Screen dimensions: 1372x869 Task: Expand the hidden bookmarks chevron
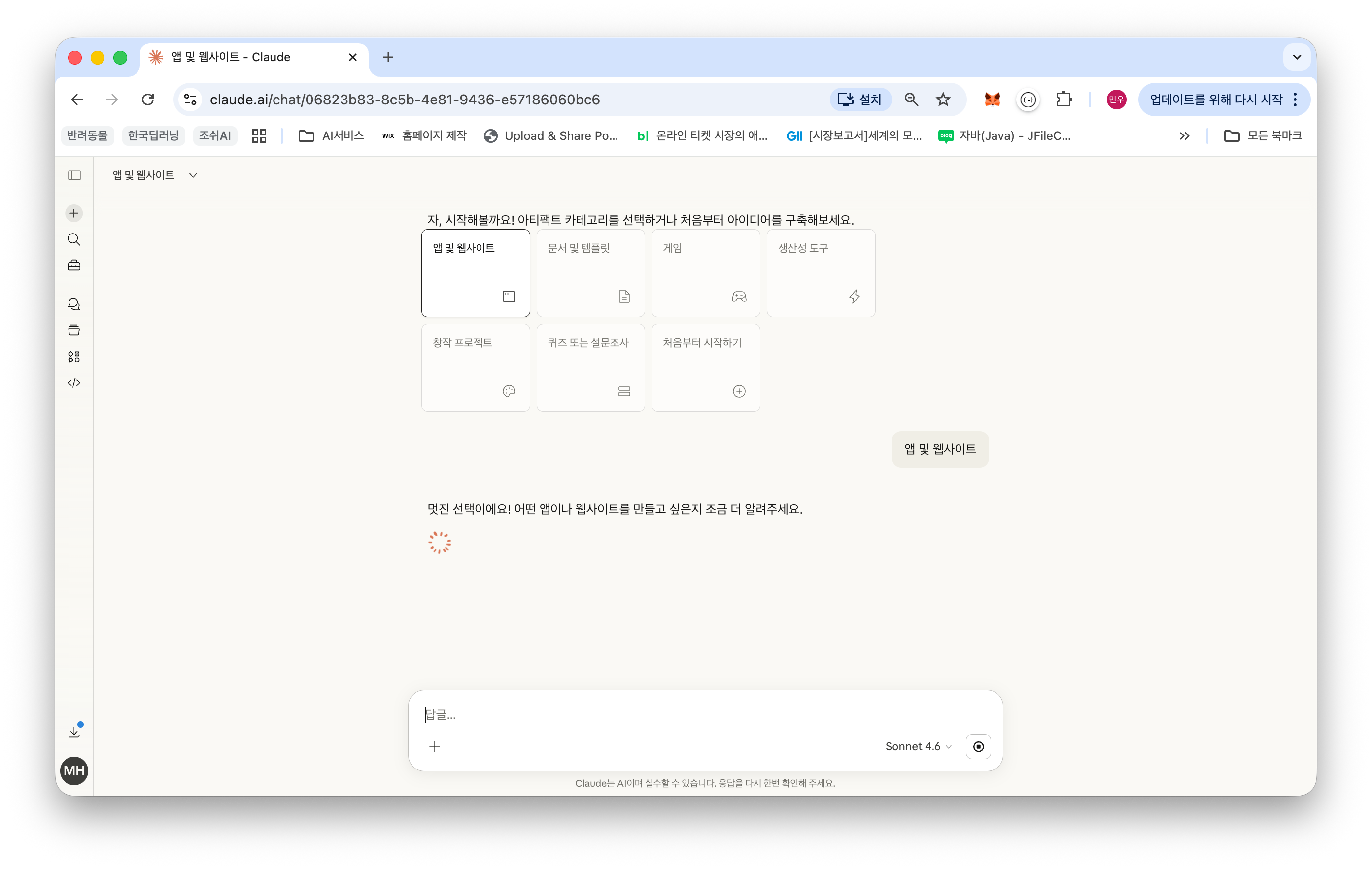click(1184, 136)
